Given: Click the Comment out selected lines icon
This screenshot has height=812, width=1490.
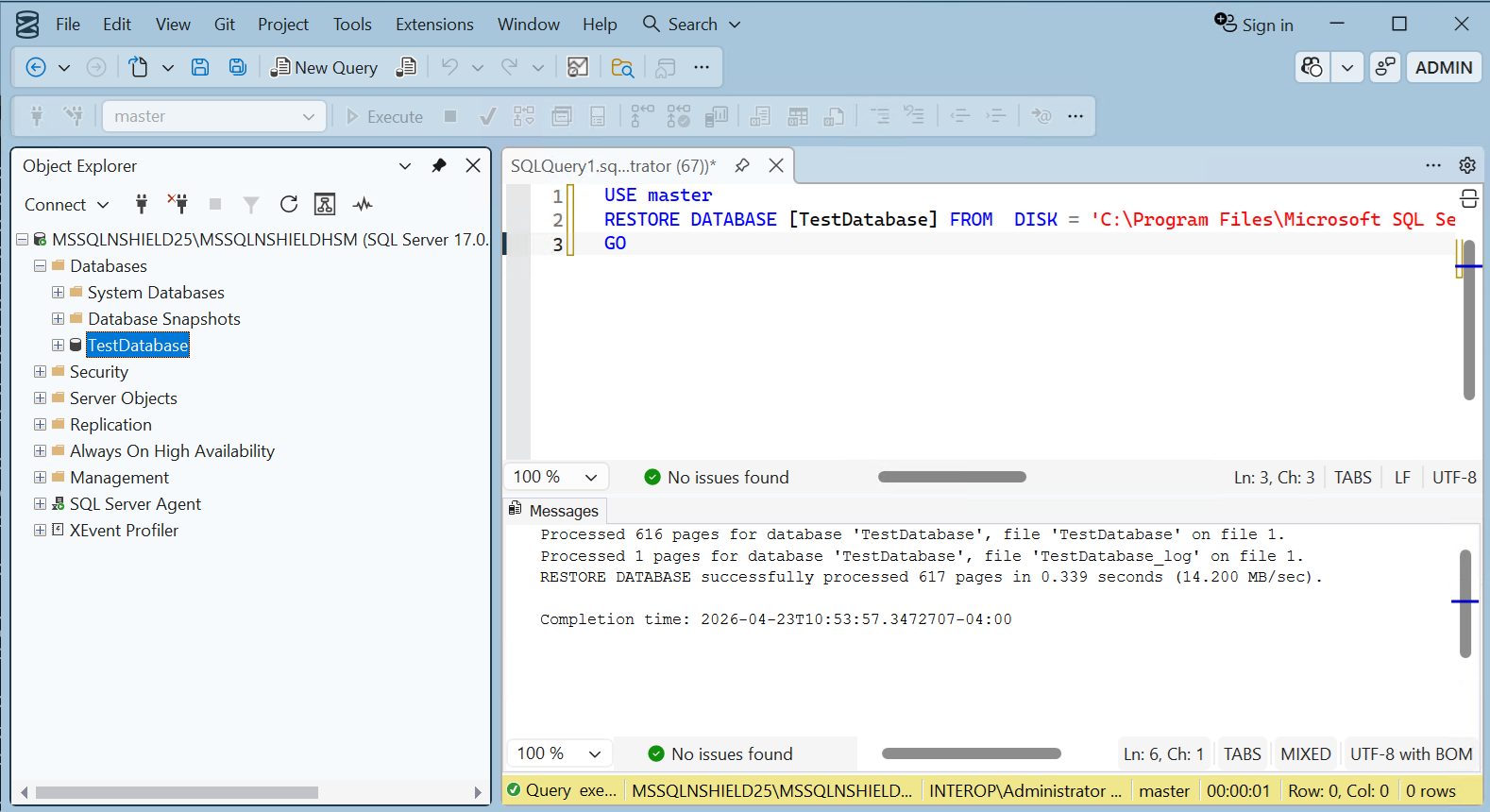Looking at the screenshot, I should [x=879, y=116].
